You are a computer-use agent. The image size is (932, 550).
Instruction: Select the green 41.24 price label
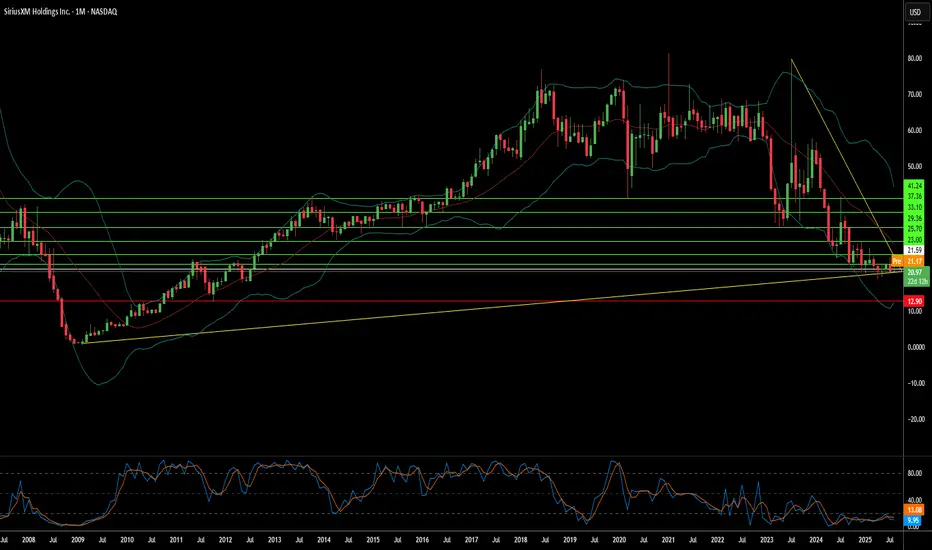pyautogui.click(x=913, y=186)
